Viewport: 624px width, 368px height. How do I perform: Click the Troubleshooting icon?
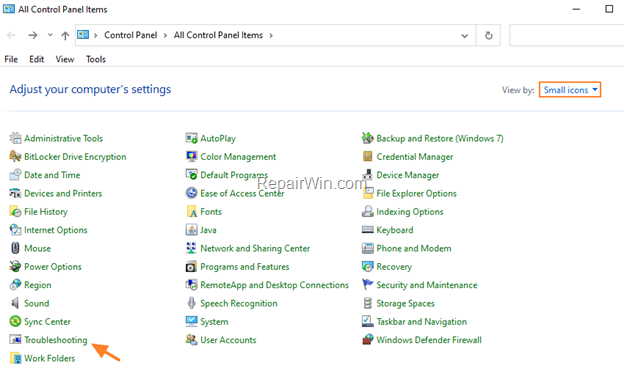[x=15, y=339]
